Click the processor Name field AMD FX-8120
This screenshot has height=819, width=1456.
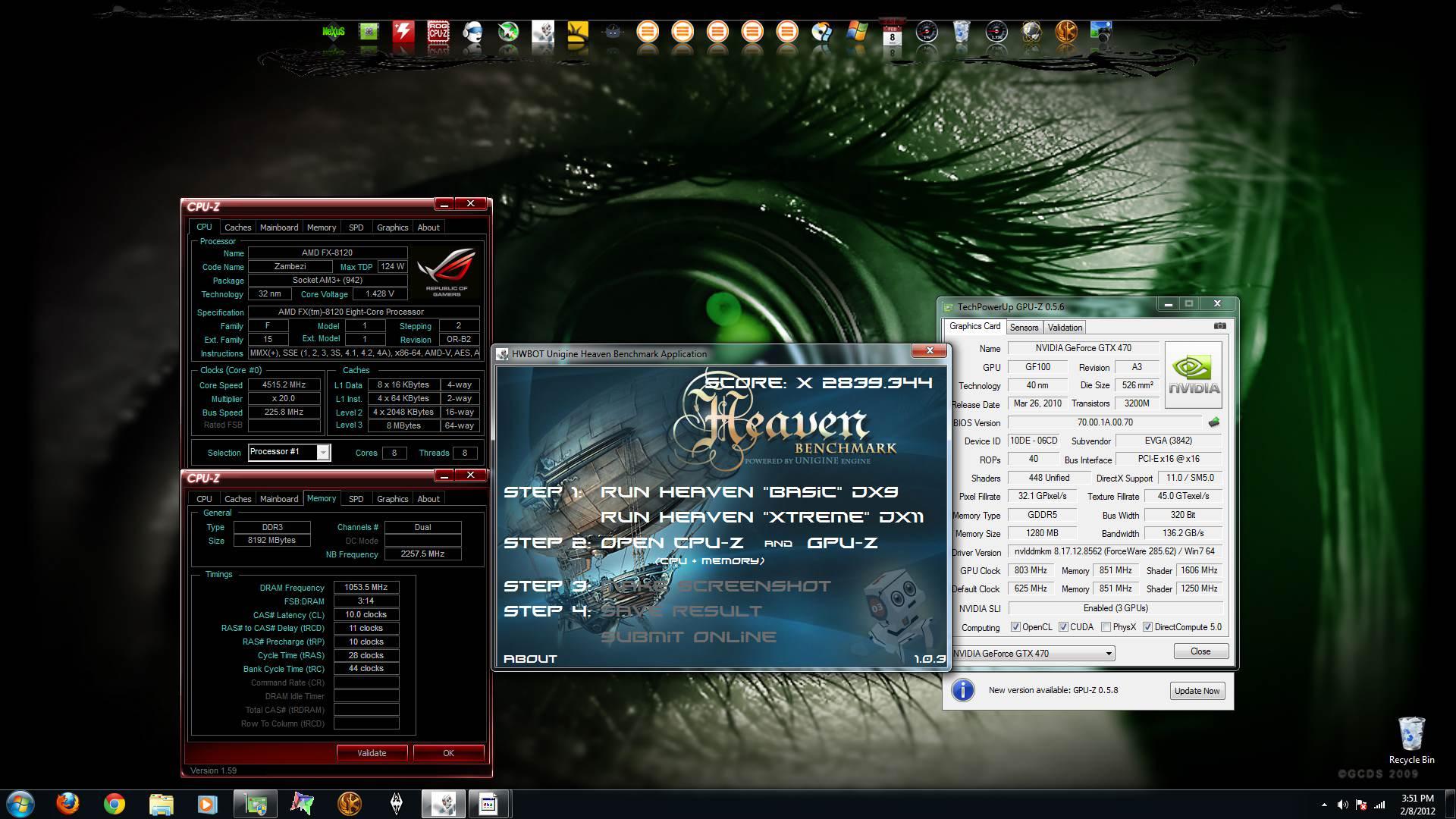point(327,253)
